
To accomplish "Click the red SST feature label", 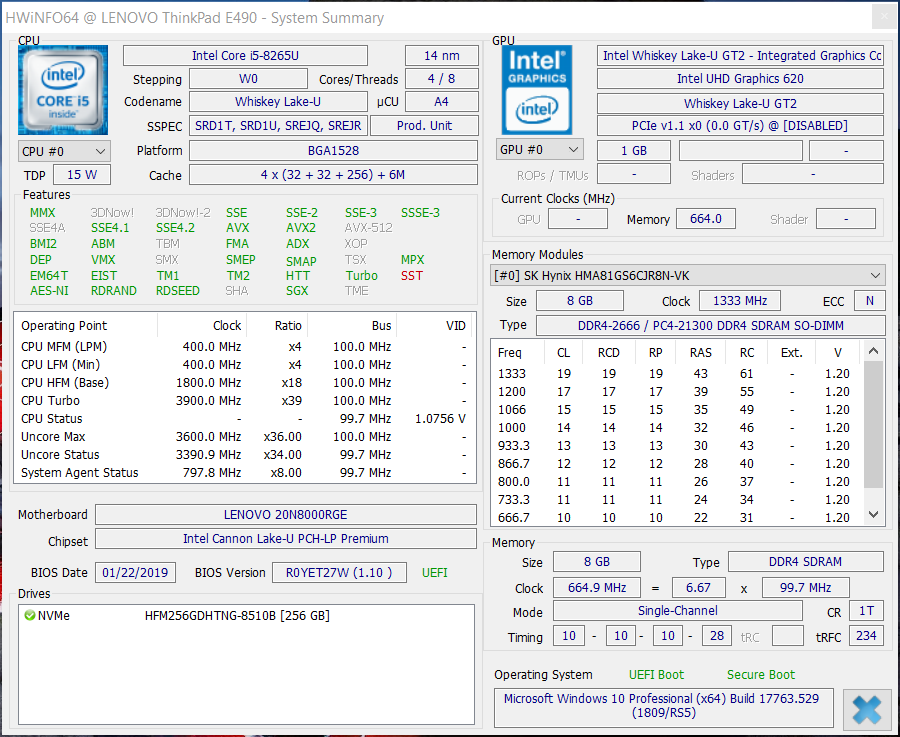I will 412,276.
